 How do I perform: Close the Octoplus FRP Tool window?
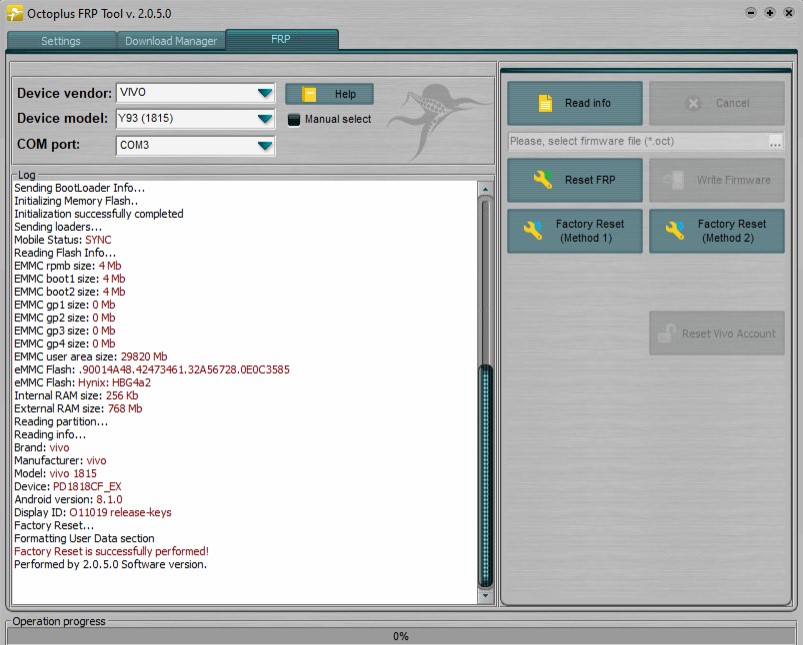pyautogui.click(x=789, y=13)
